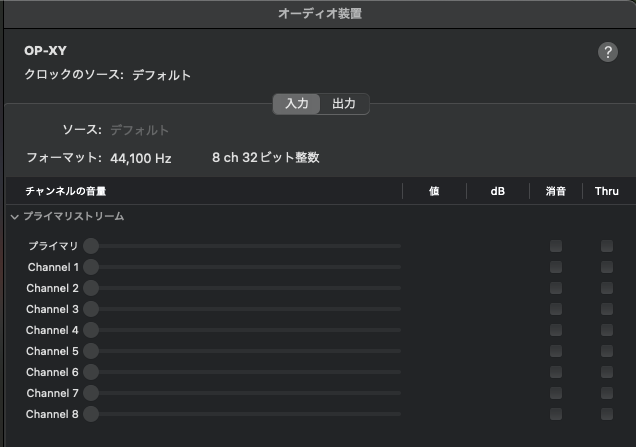Click the Channel 2 volume slider
This screenshot has height=447, width=636.
(x=242, y=288)
